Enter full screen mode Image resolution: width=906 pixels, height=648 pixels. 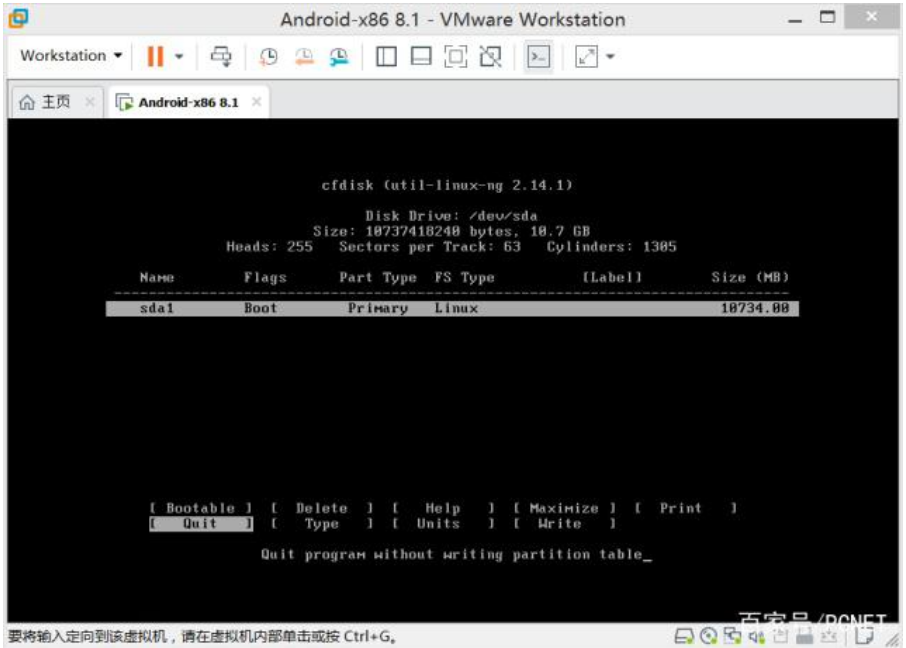click(455, 56)
